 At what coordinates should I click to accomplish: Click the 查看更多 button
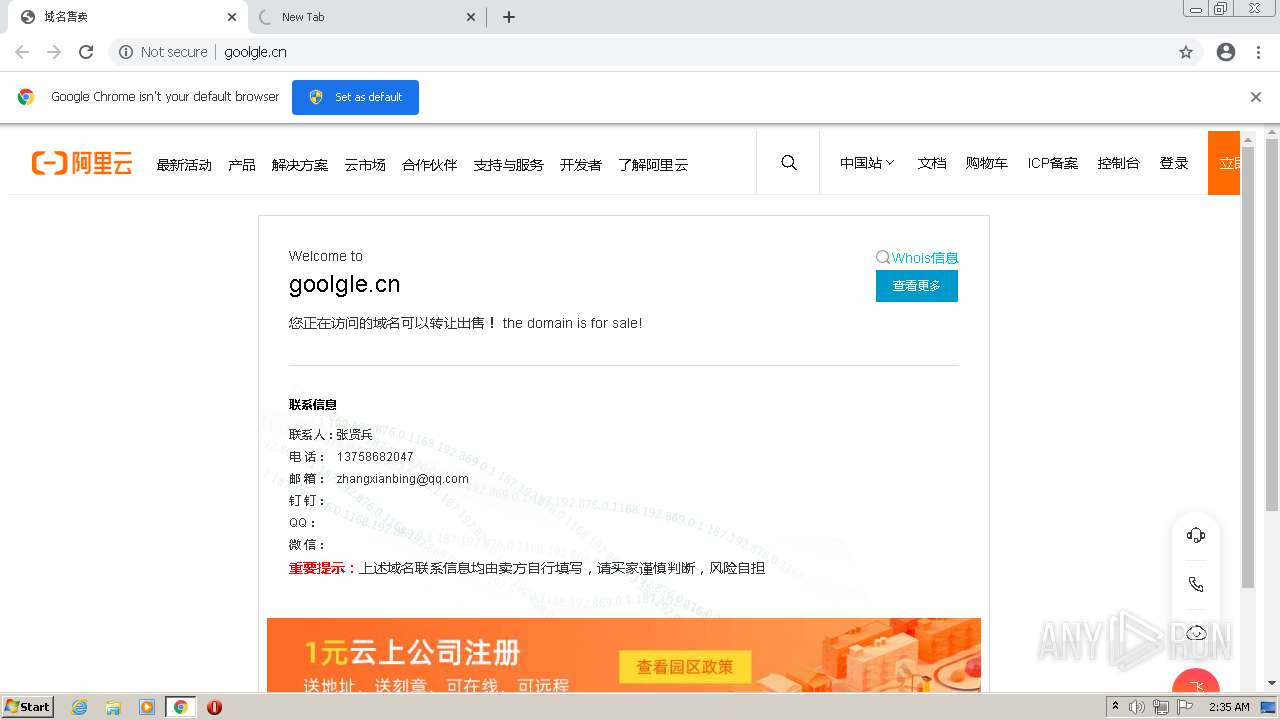coord(917,286)
